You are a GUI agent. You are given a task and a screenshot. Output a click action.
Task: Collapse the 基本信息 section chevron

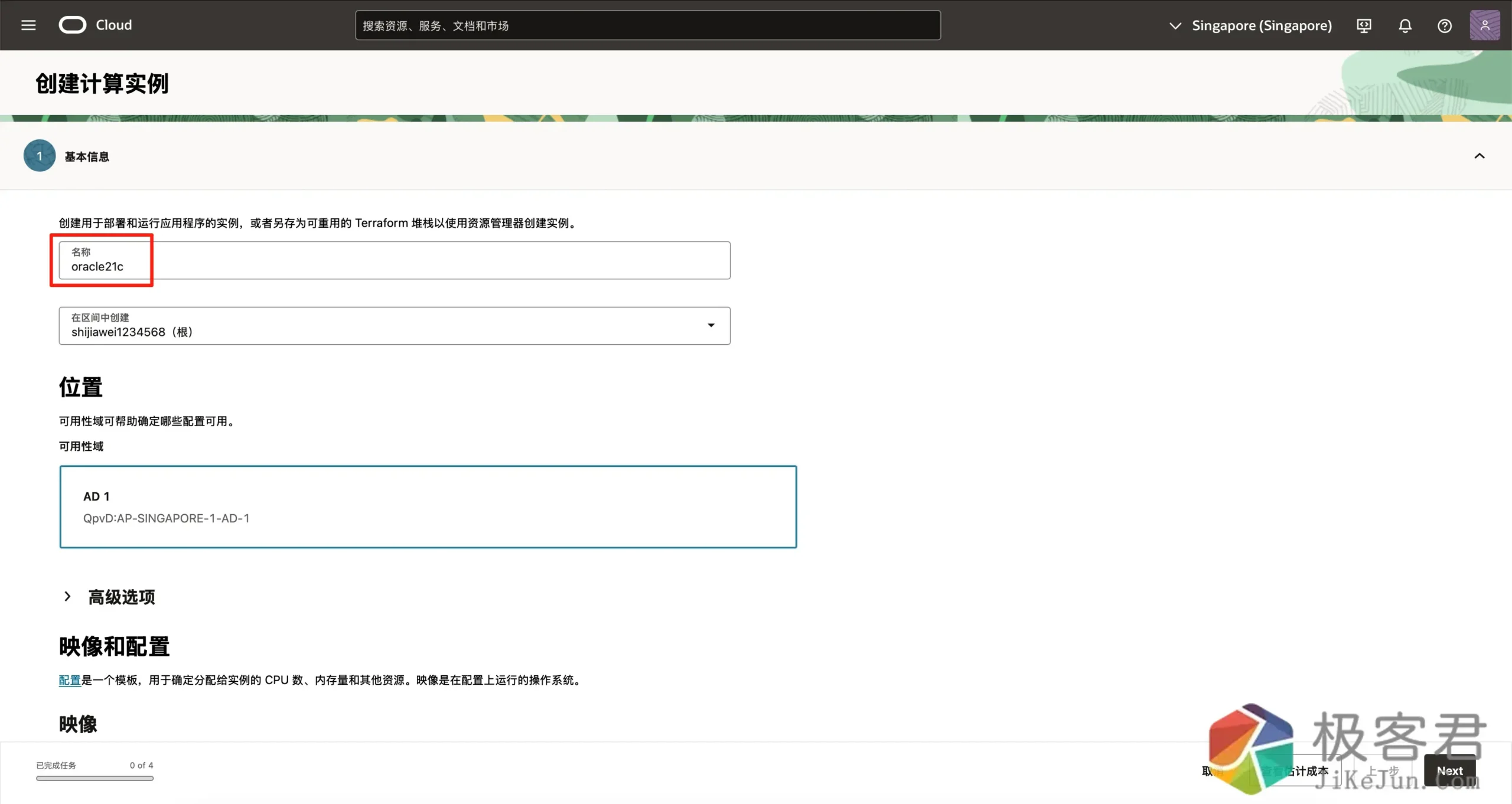pyautogui.click(x=1480, y=156)
